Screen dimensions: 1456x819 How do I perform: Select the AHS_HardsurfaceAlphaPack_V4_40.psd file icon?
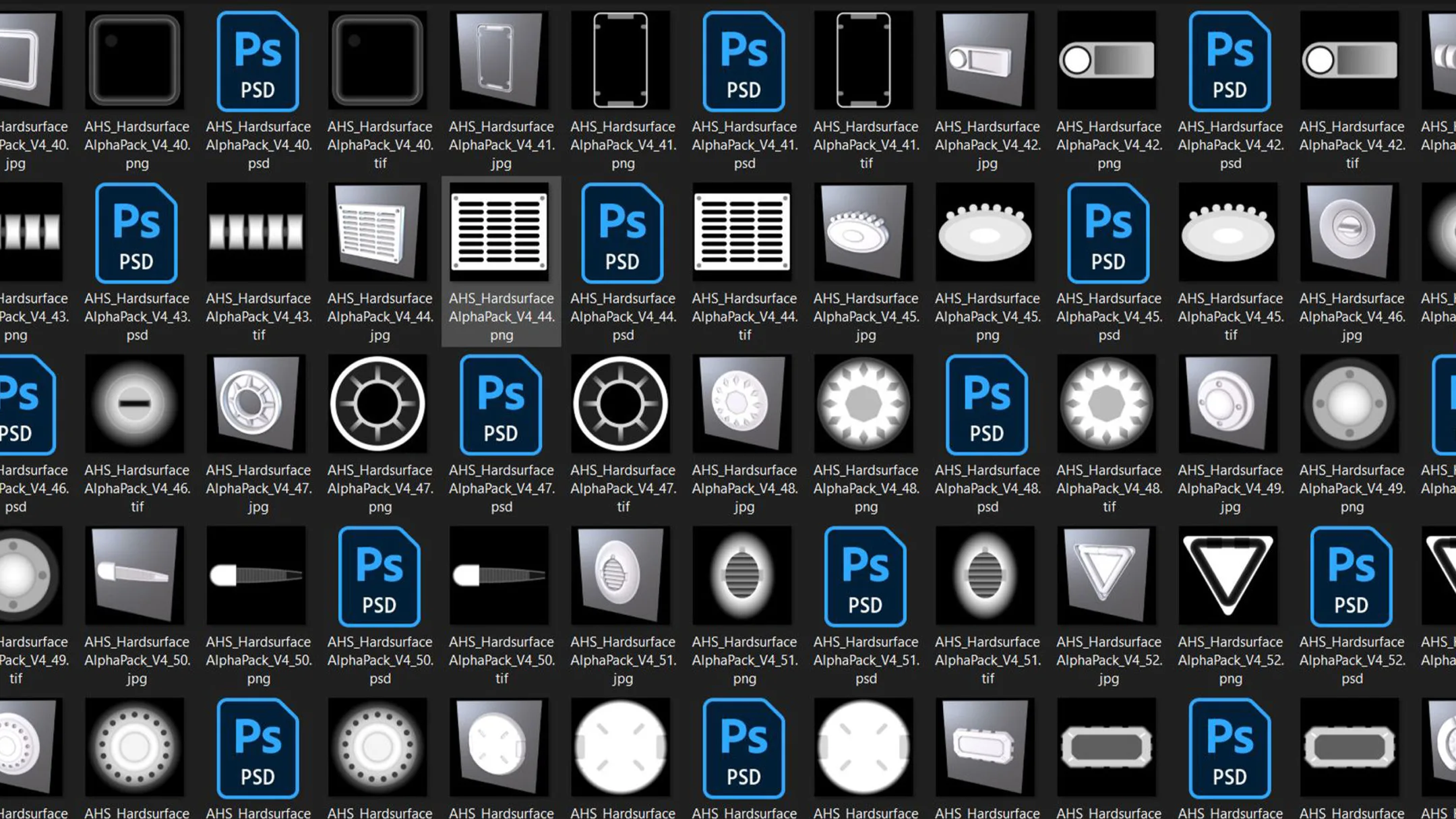258,61
